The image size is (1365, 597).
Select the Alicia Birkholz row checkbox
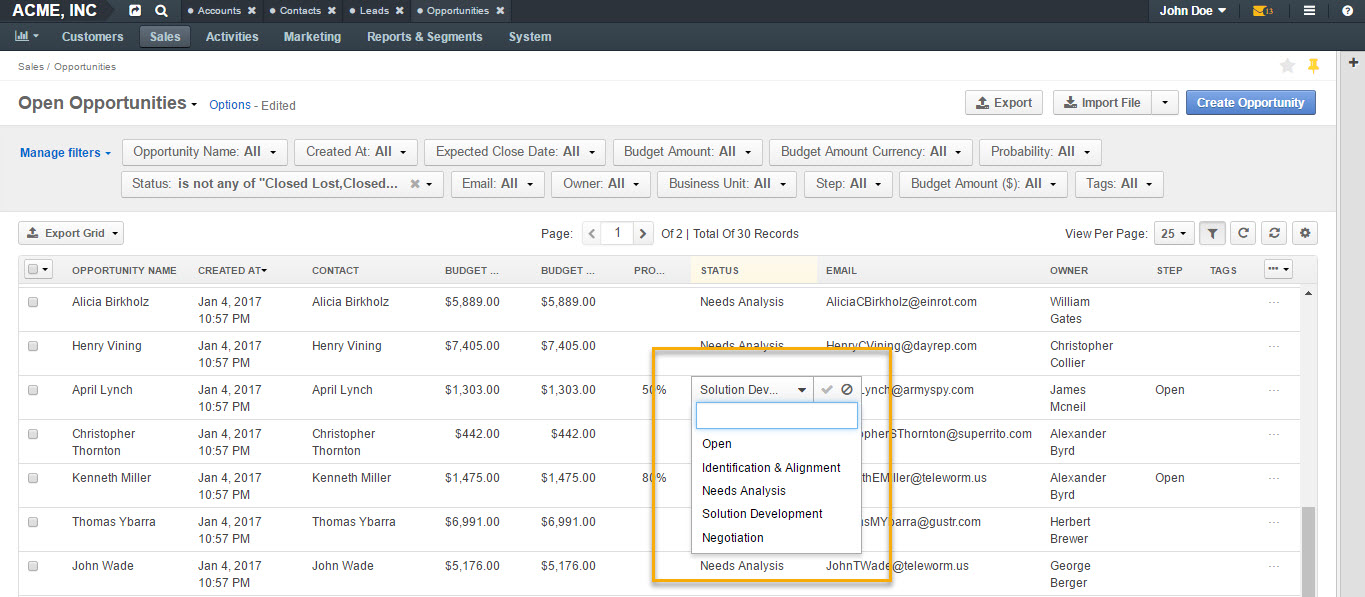pyautogui.click(x=33, y=302)
